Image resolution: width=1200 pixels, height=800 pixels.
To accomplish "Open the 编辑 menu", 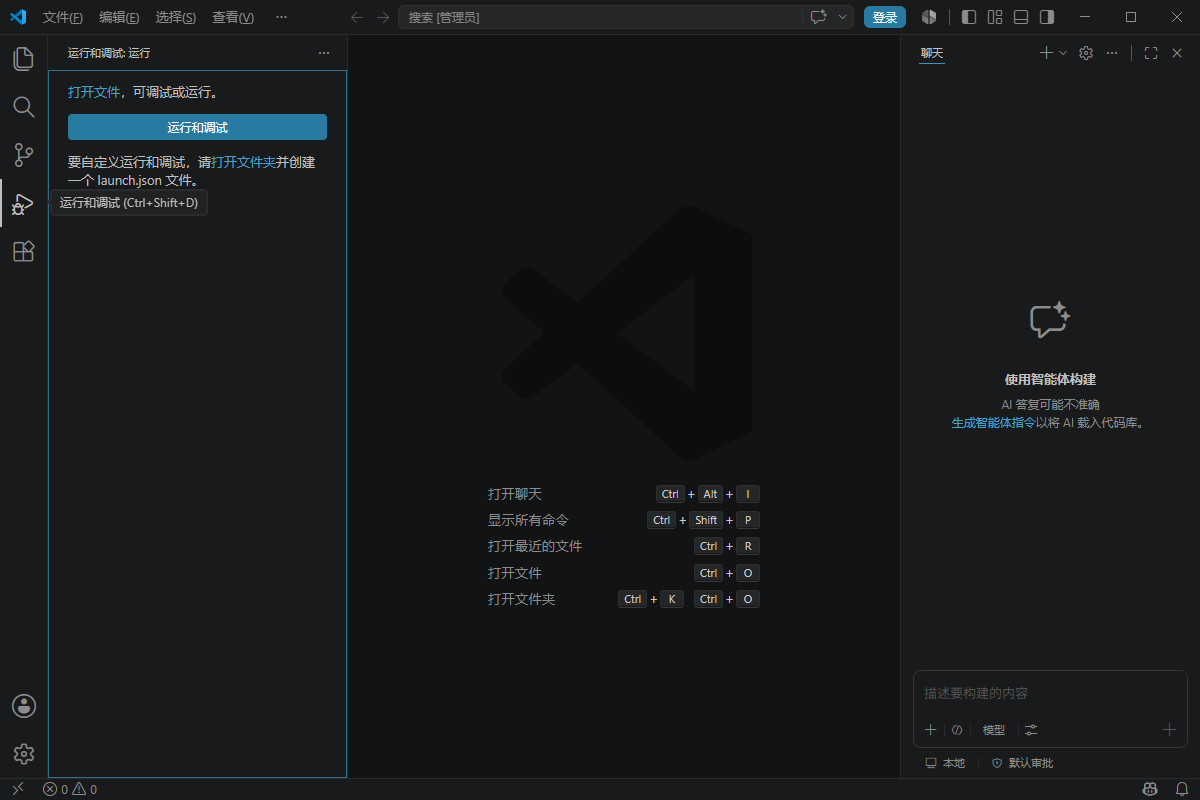I will tap(119, 17).
